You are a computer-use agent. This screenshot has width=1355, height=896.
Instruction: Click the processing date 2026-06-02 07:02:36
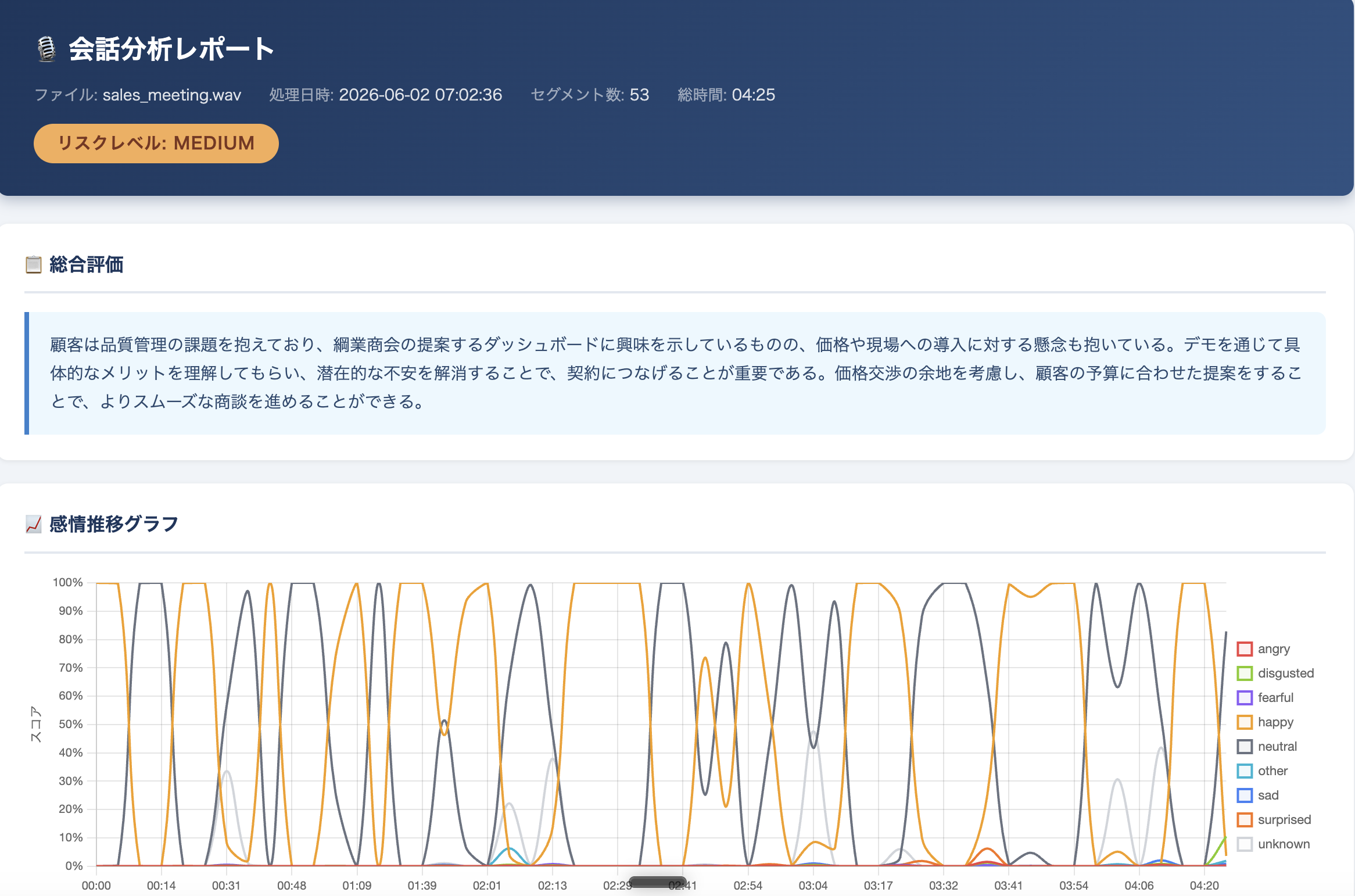tap(421, 95)
